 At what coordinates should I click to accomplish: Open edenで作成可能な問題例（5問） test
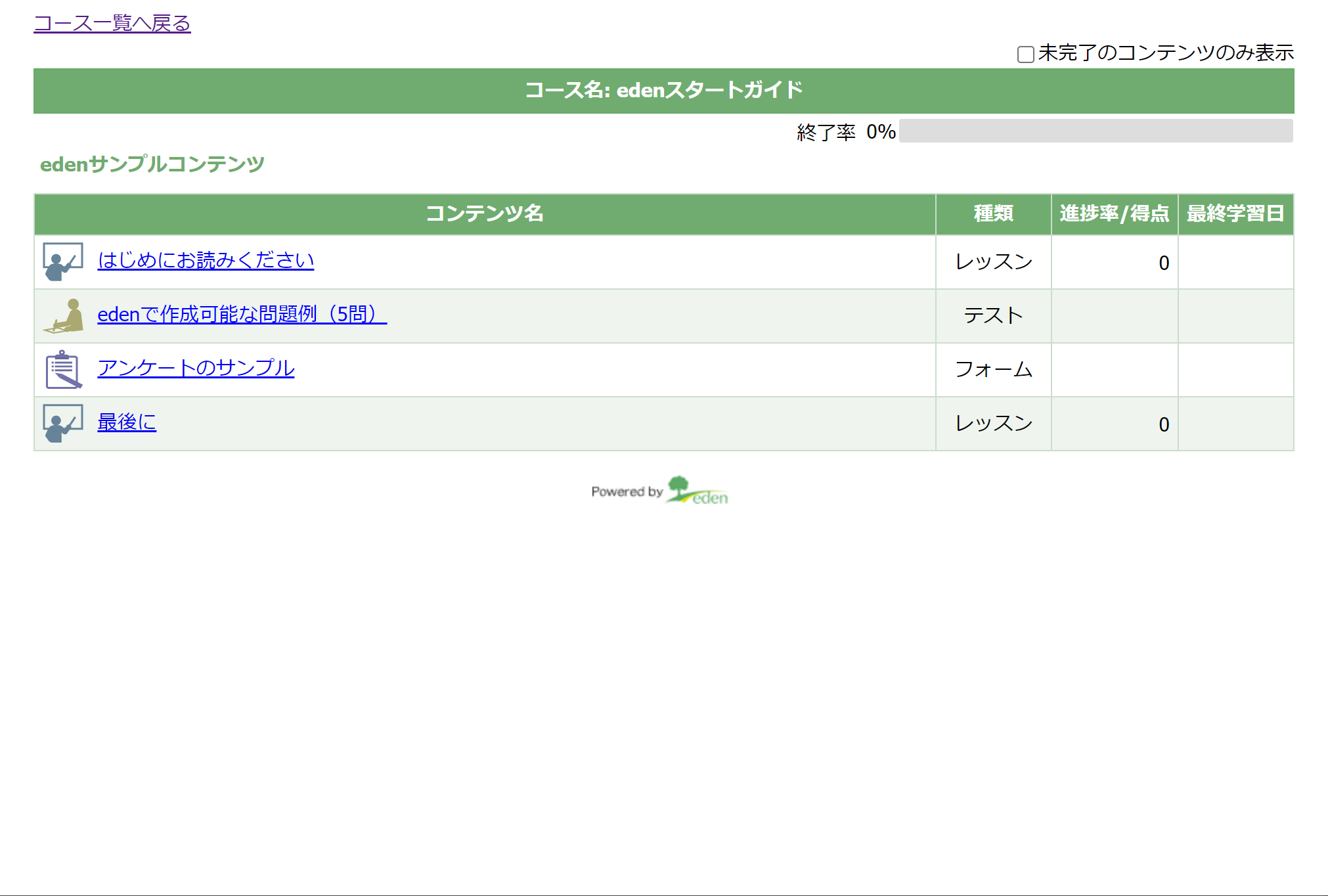click(242, 314)
